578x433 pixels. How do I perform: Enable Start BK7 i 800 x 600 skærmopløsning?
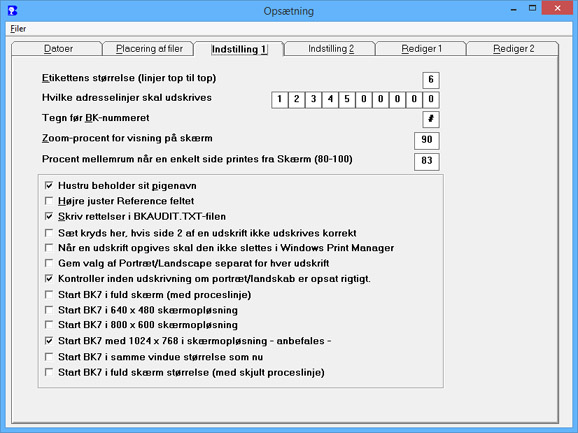[49, 325]
